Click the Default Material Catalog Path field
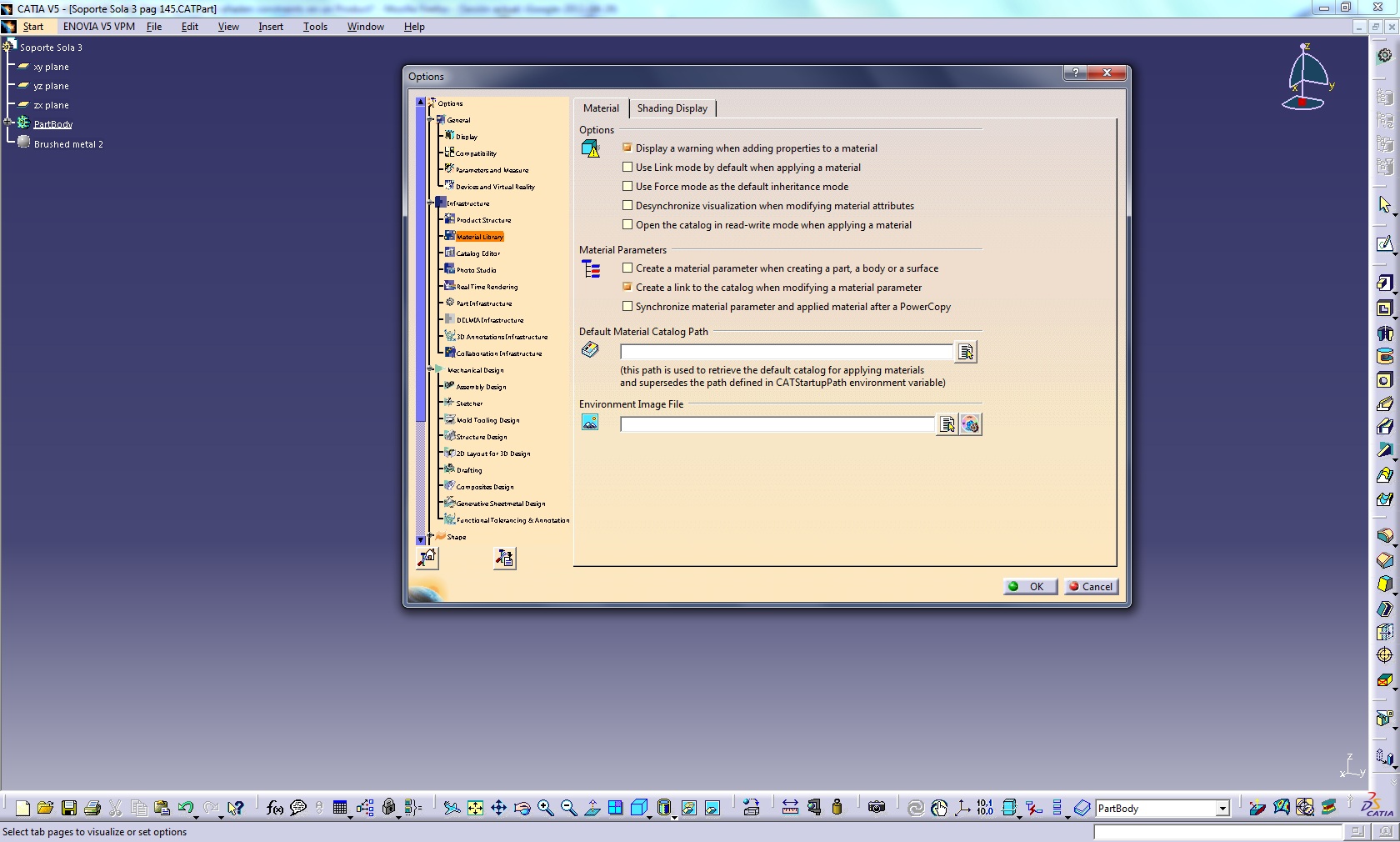The image size is (1400, 842). 787,353
